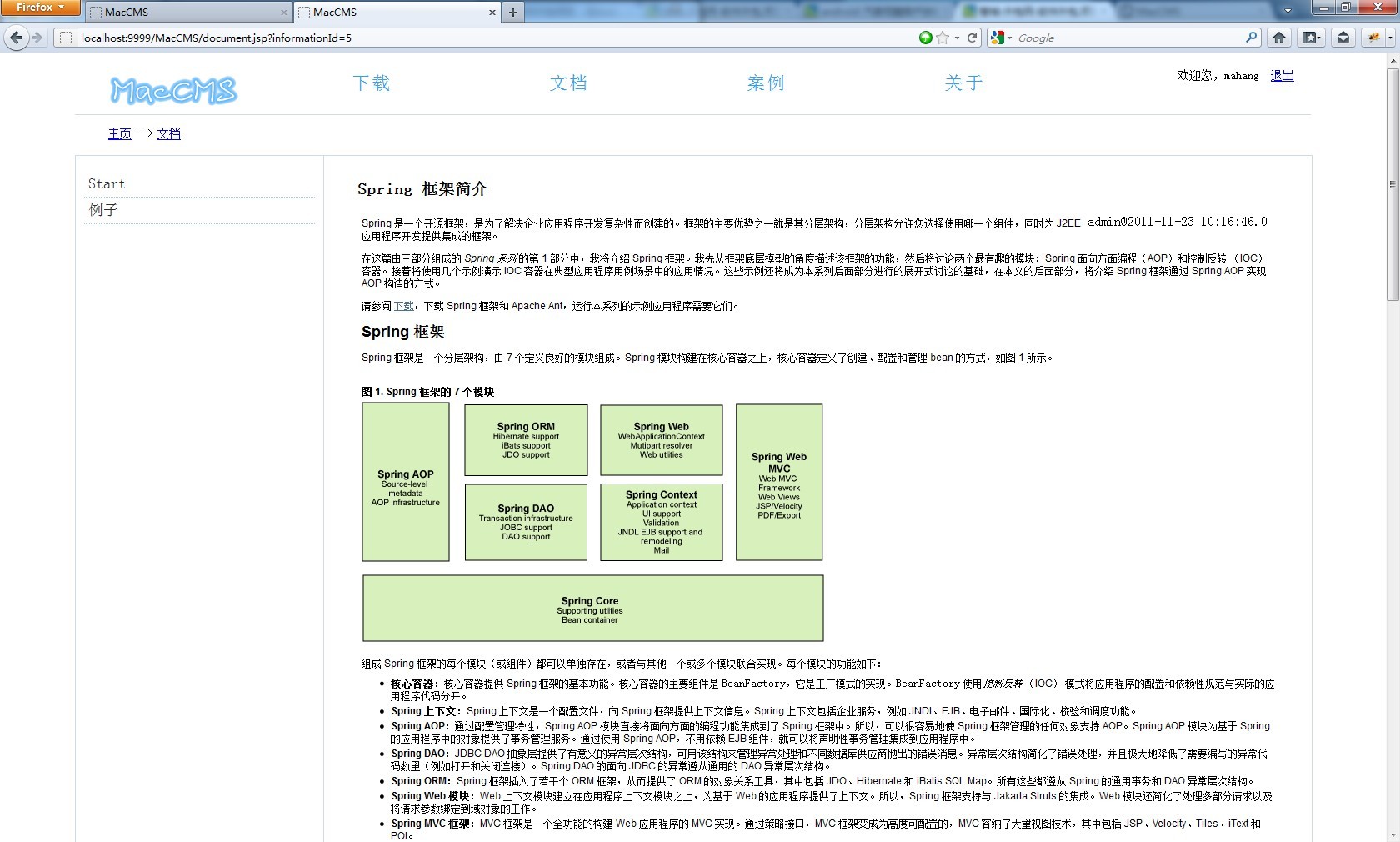Open the list all tabs dropdown
Image resolution: width=1400 pixels, height=842 pixels.
click(1287, 12)
